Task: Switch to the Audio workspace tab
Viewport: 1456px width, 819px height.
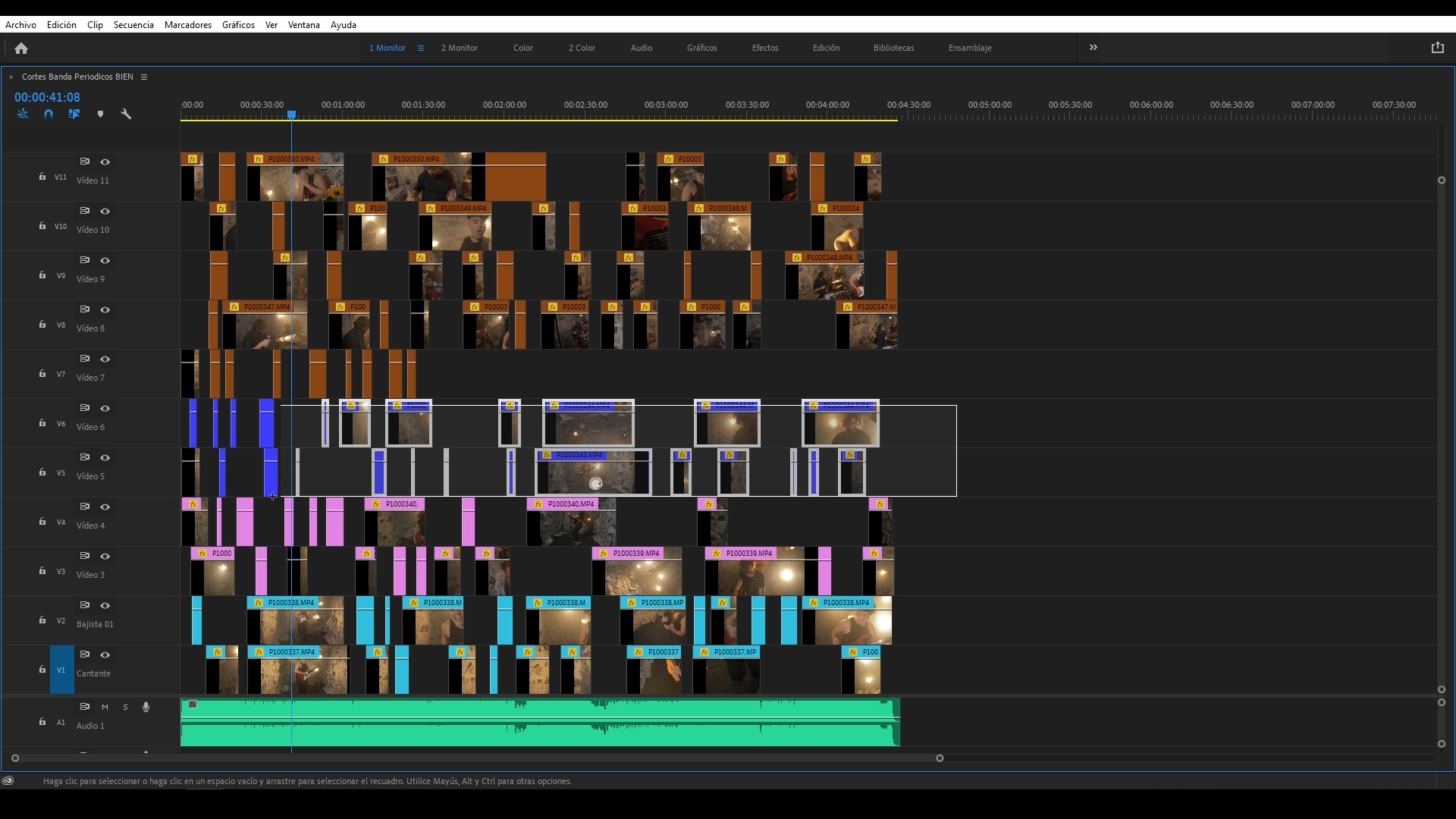Action: [642, 48]
